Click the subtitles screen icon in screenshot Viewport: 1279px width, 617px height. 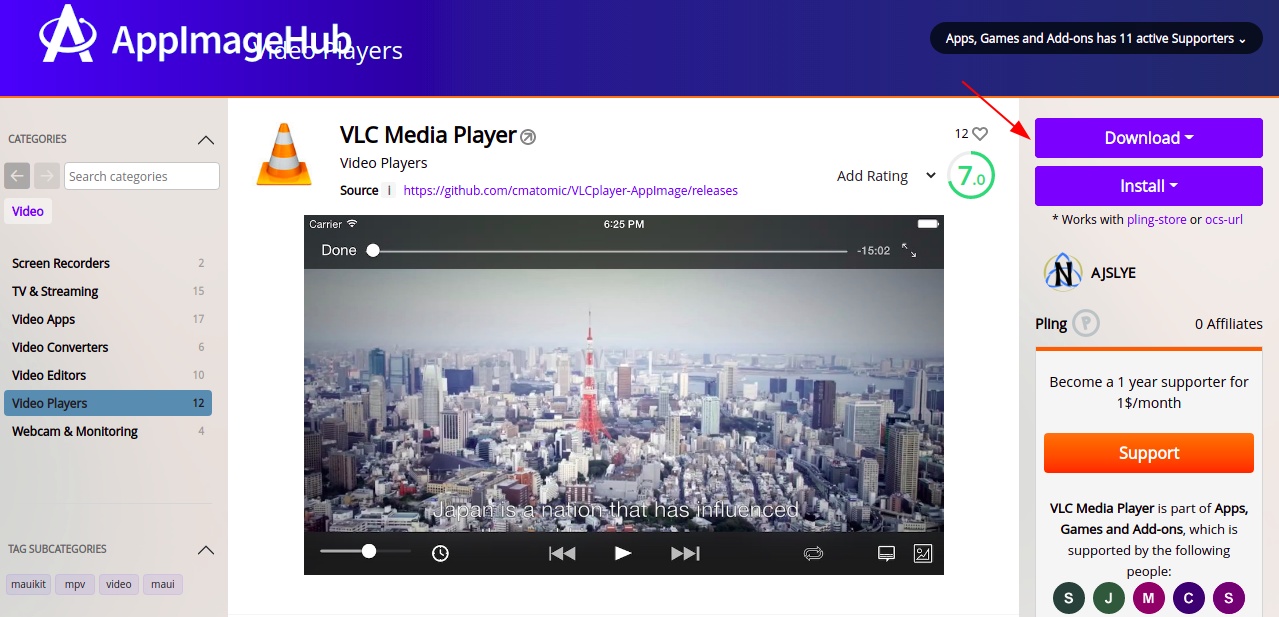coord(886,553)
